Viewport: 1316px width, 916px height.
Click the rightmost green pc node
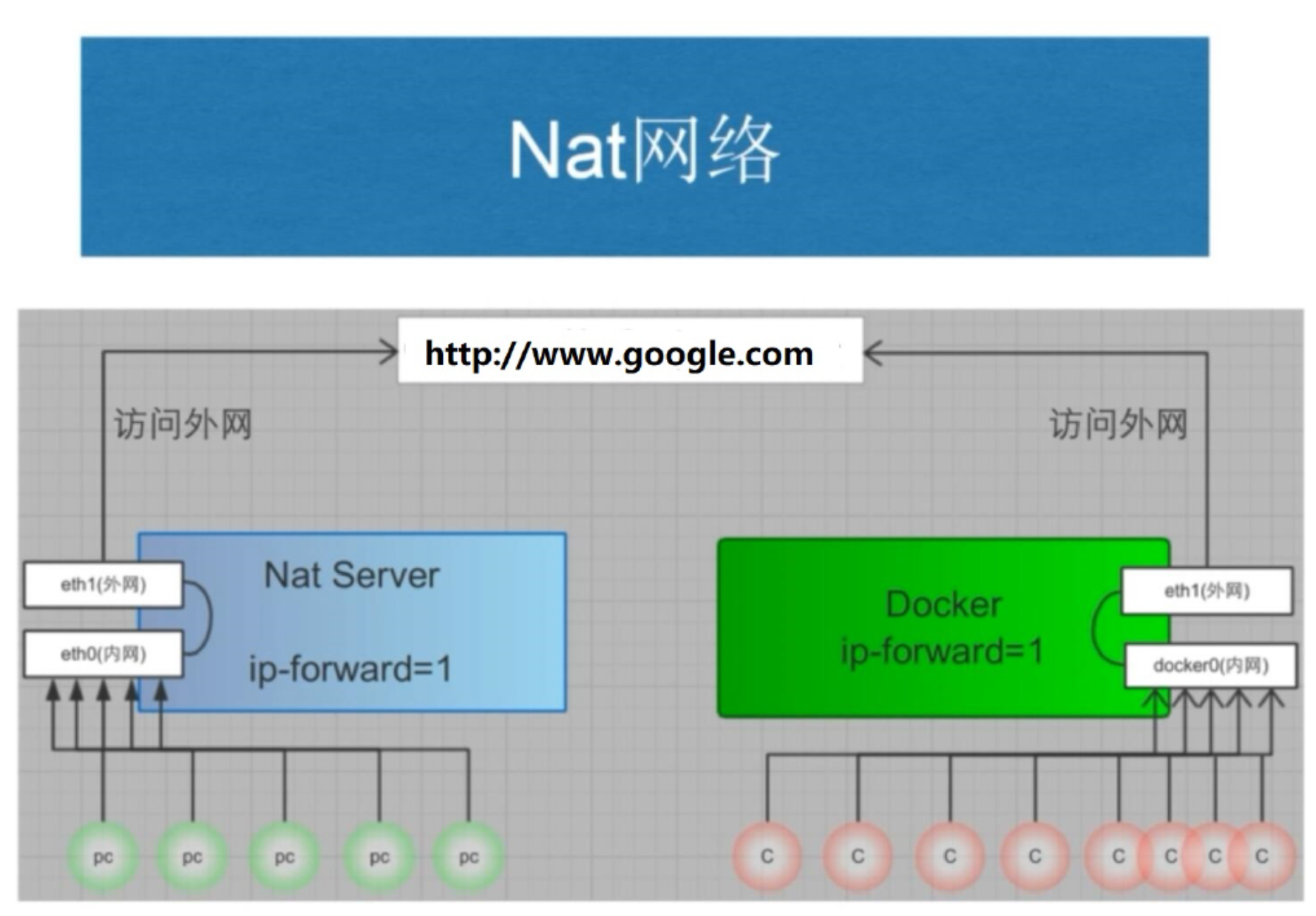click(469, 857)
